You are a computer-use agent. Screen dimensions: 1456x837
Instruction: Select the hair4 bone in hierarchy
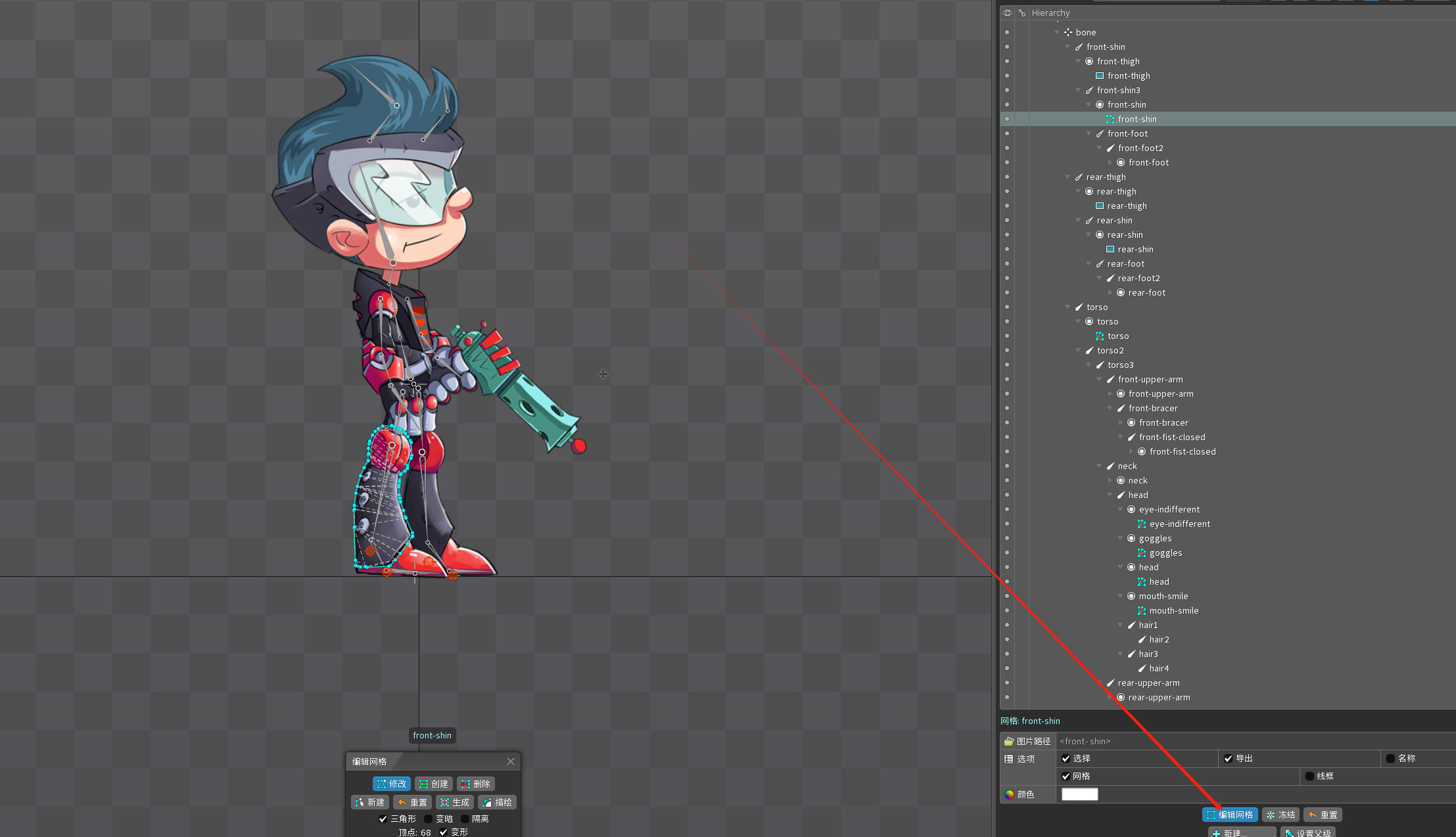1158,668
